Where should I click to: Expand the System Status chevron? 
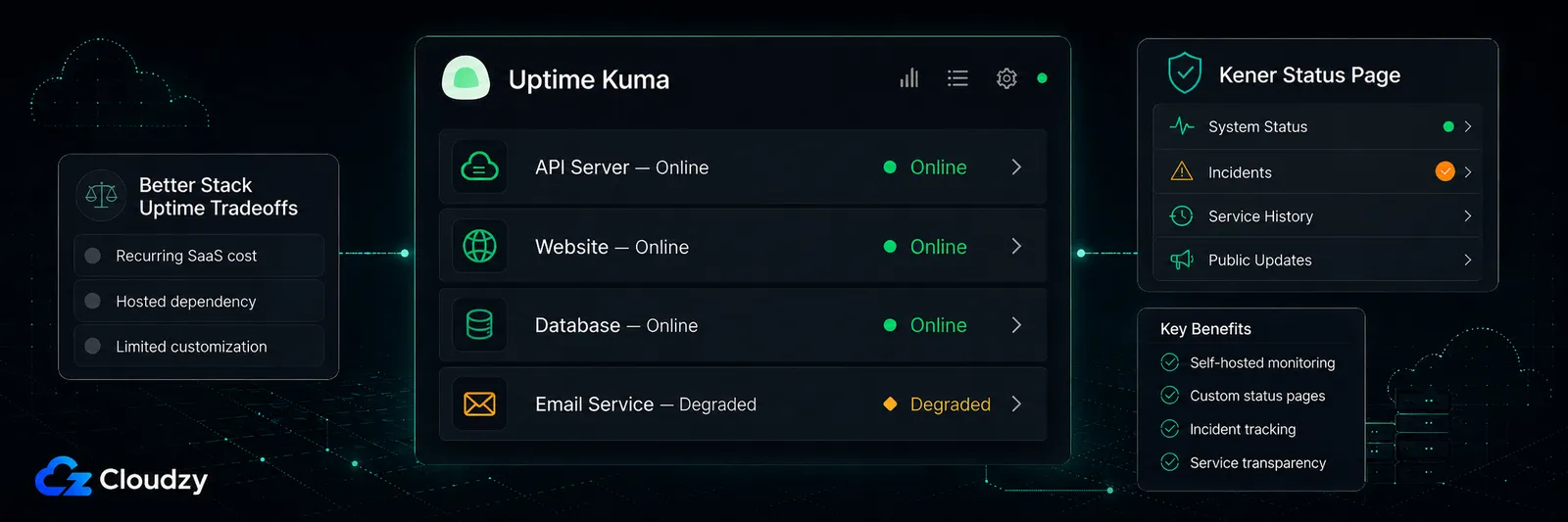point(1467,126)
